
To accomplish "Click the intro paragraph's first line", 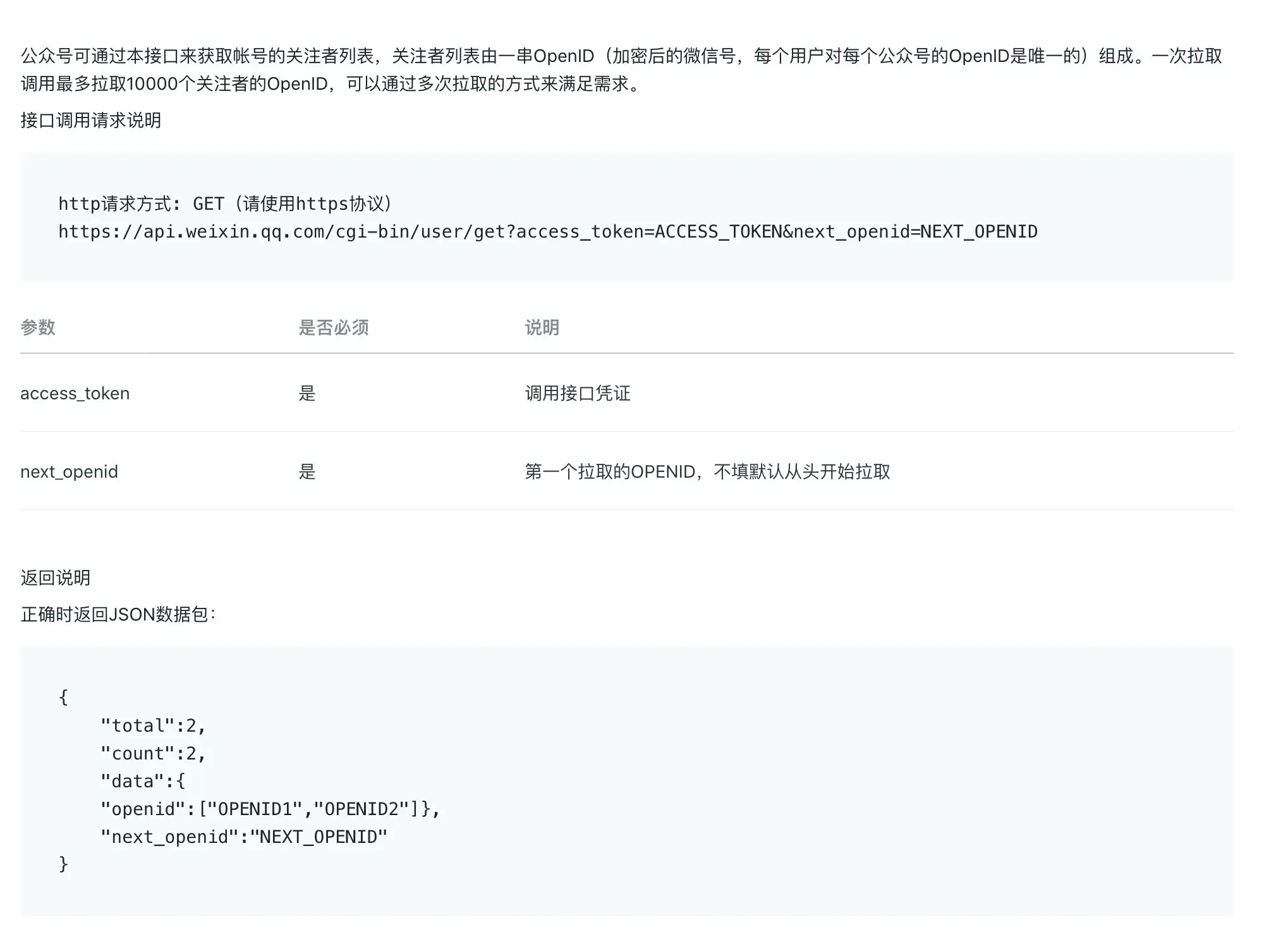I will [621, 56].
